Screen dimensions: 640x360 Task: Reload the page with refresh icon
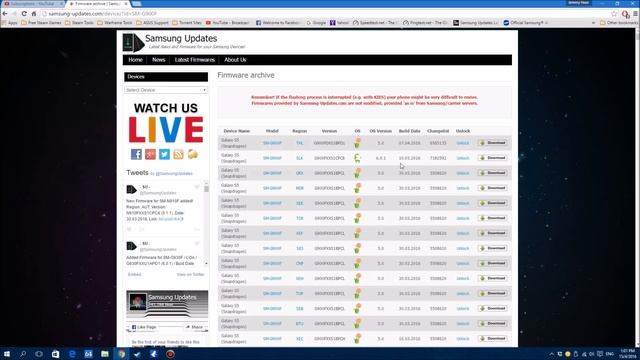point(24,13)
